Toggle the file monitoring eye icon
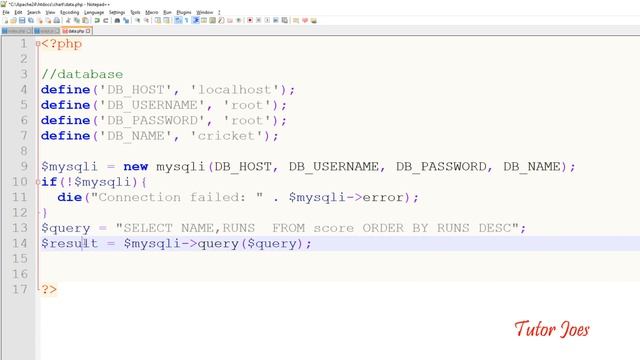The height and width of the screenshot is (360, 640). click(238, 20)
